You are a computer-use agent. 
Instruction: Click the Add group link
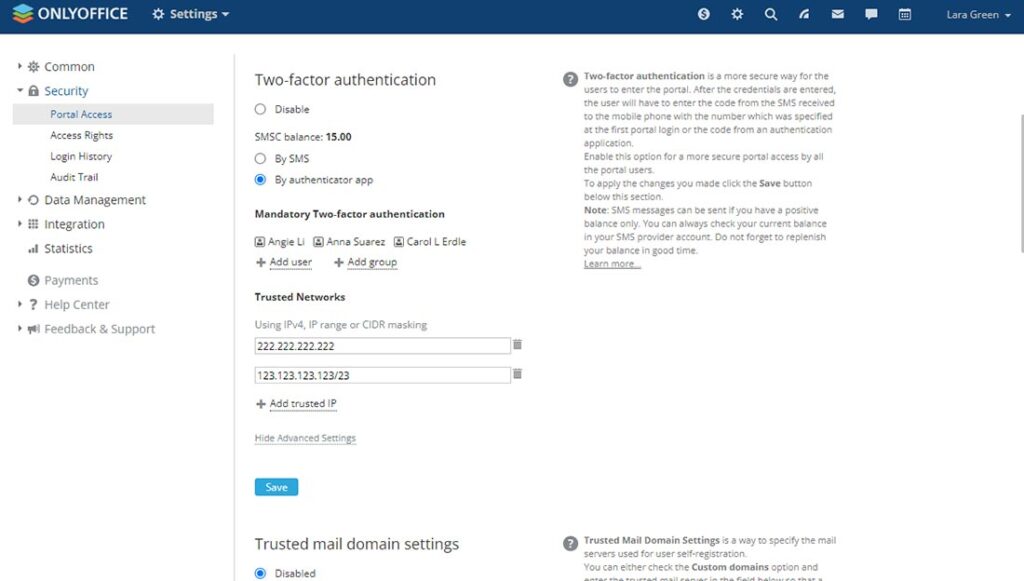(372, 262)
